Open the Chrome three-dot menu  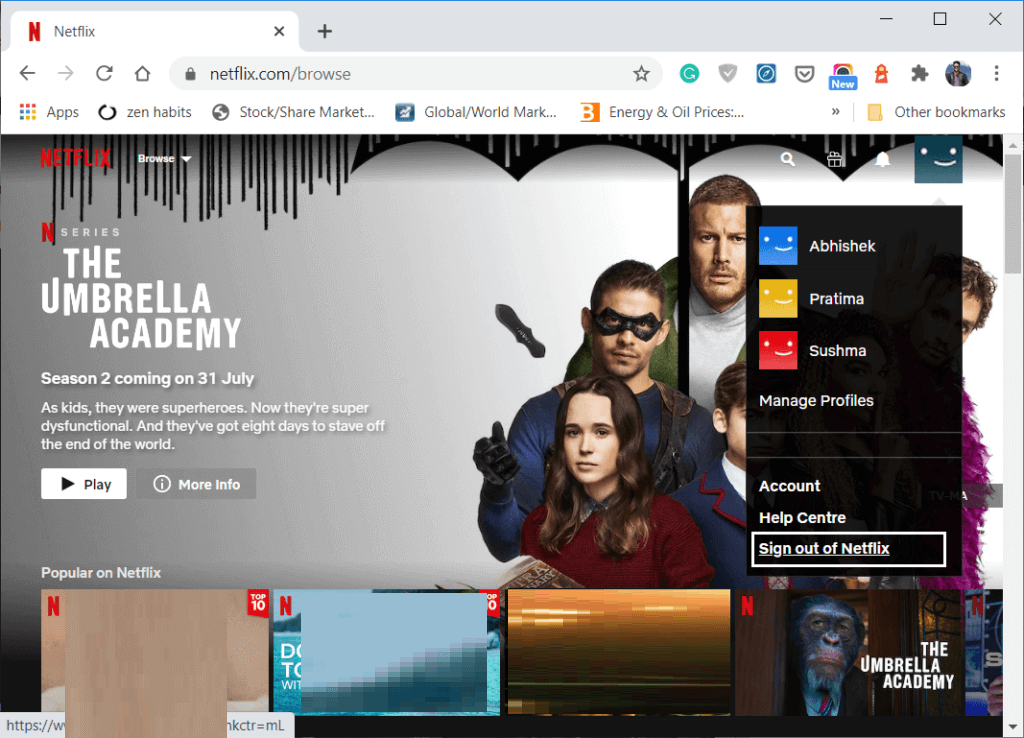[x=997, y=73]
